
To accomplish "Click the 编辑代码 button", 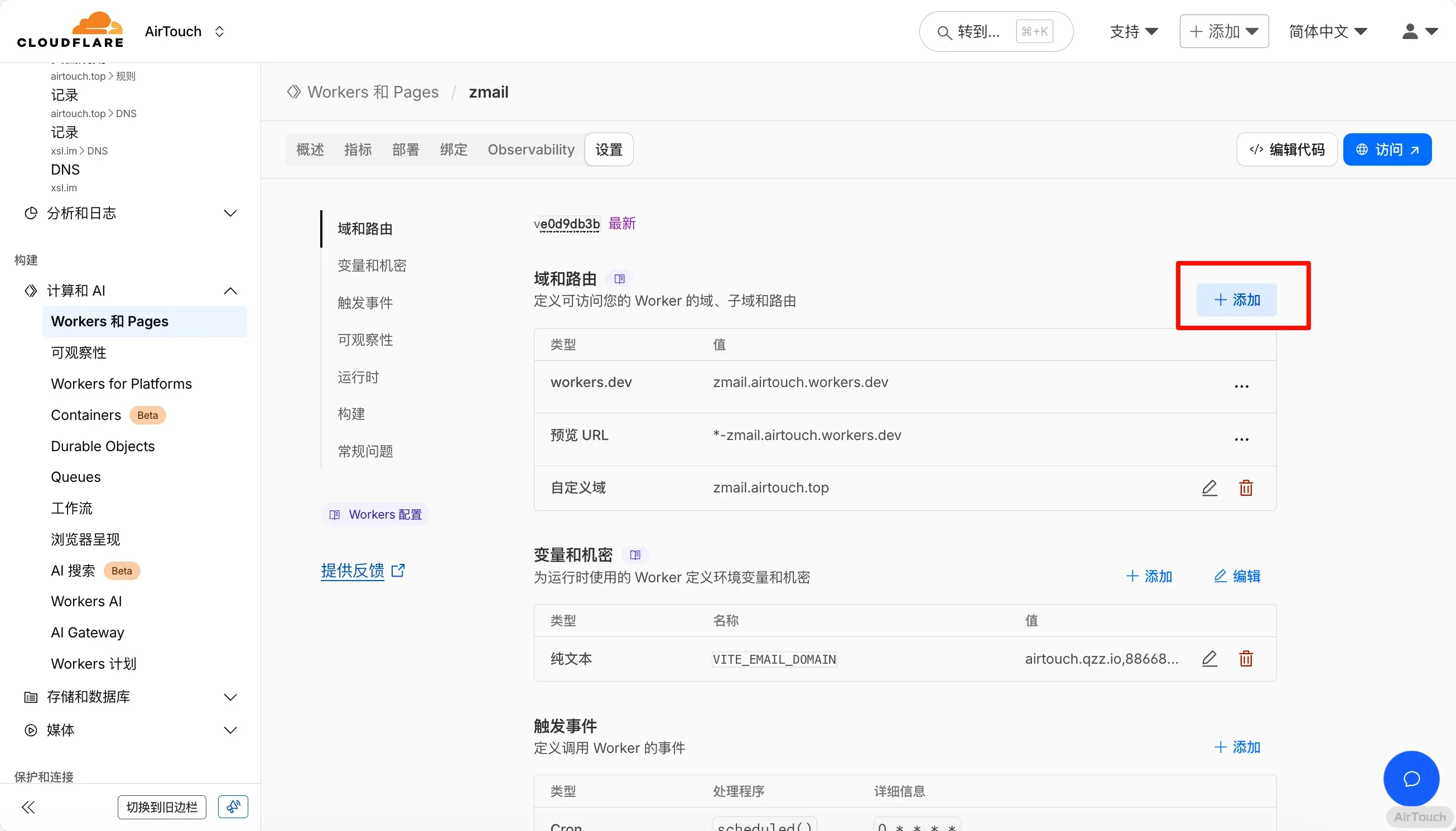I will tap(1286, 149).
